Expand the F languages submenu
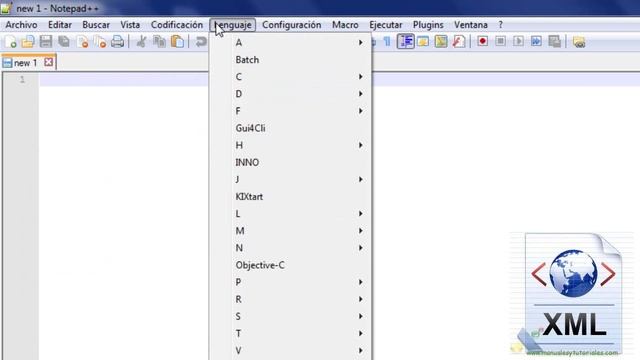The height and width of the screenshot is (360, 640). 291,111
